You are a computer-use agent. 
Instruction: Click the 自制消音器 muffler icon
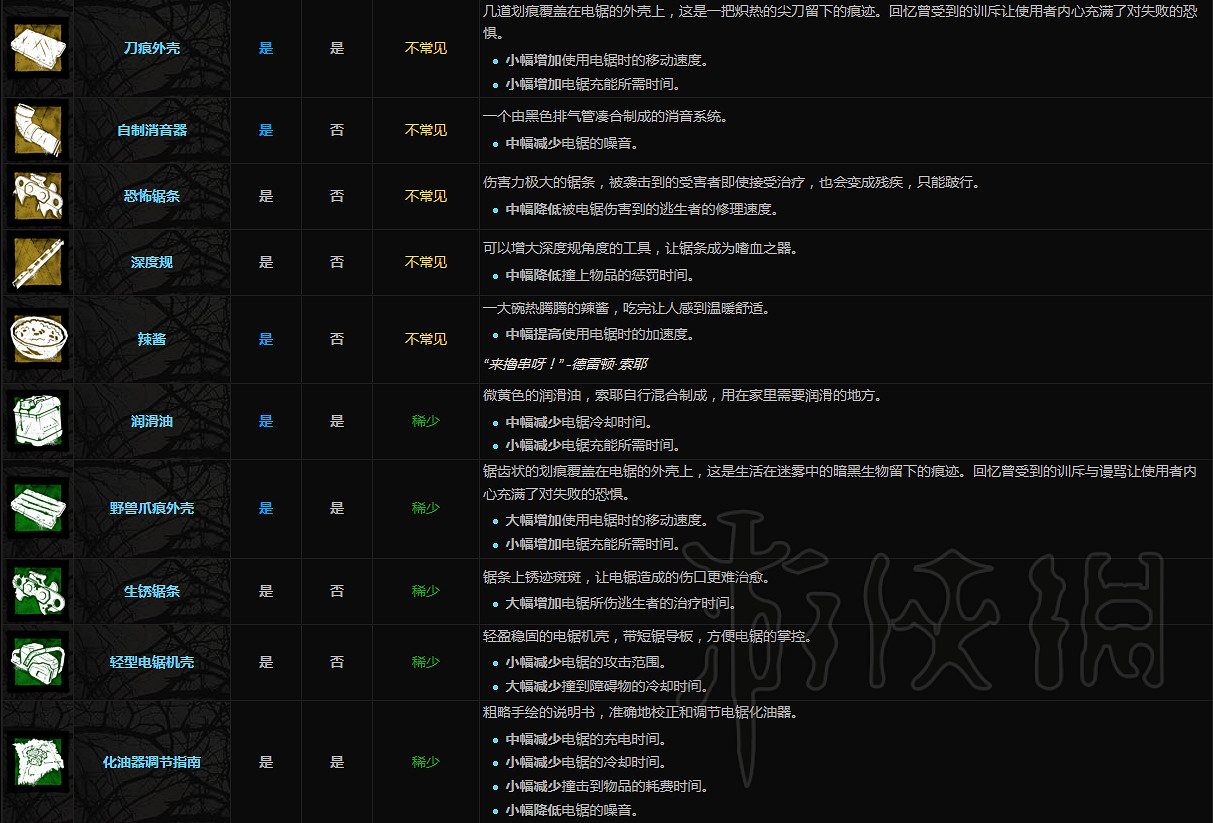(x=37, y=130)
